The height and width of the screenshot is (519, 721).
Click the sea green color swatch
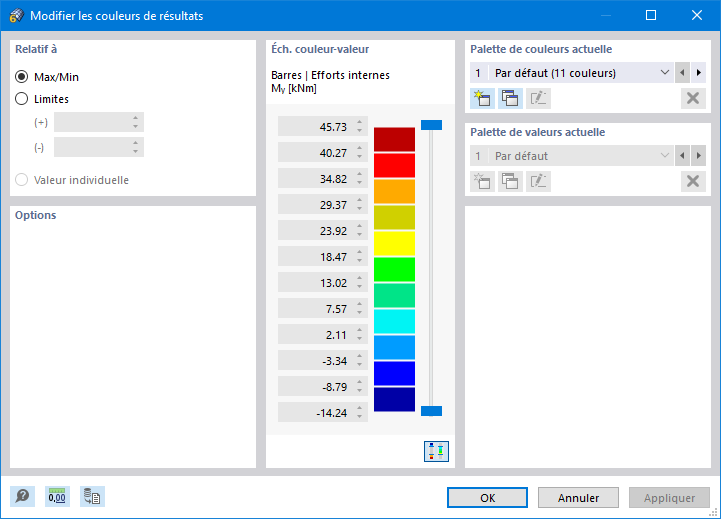(394, 296)
